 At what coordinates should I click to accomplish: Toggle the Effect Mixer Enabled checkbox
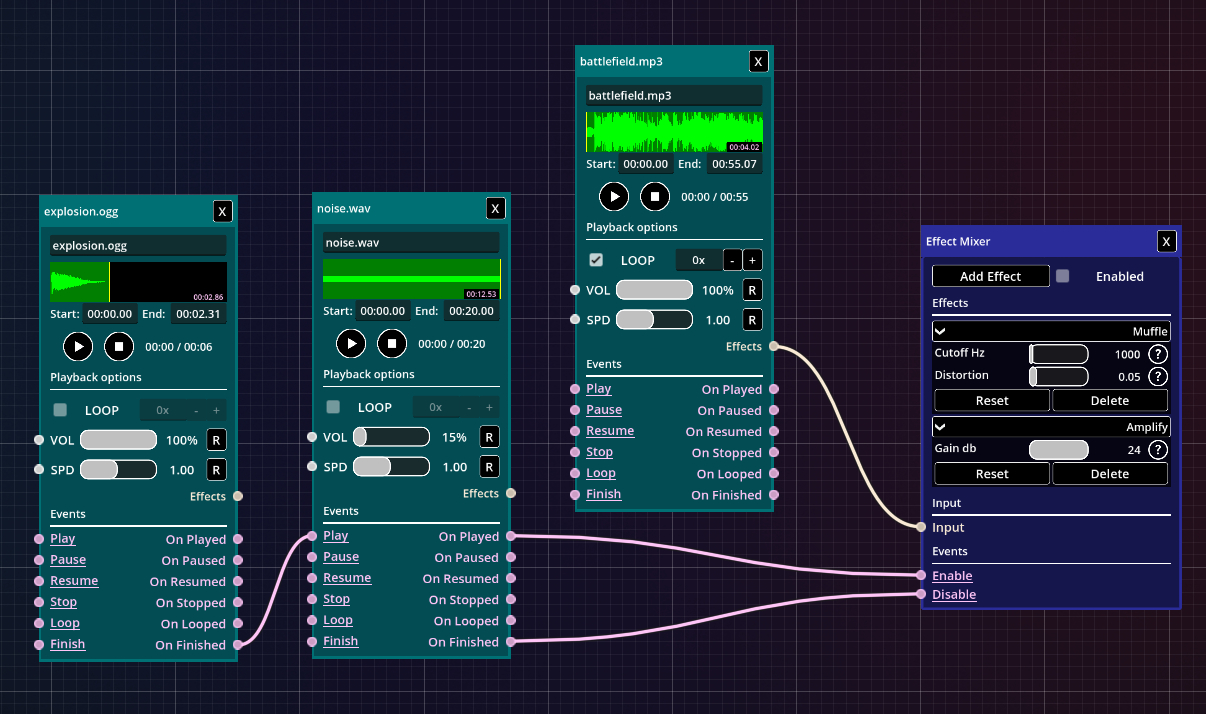[x=1063, y=276]
